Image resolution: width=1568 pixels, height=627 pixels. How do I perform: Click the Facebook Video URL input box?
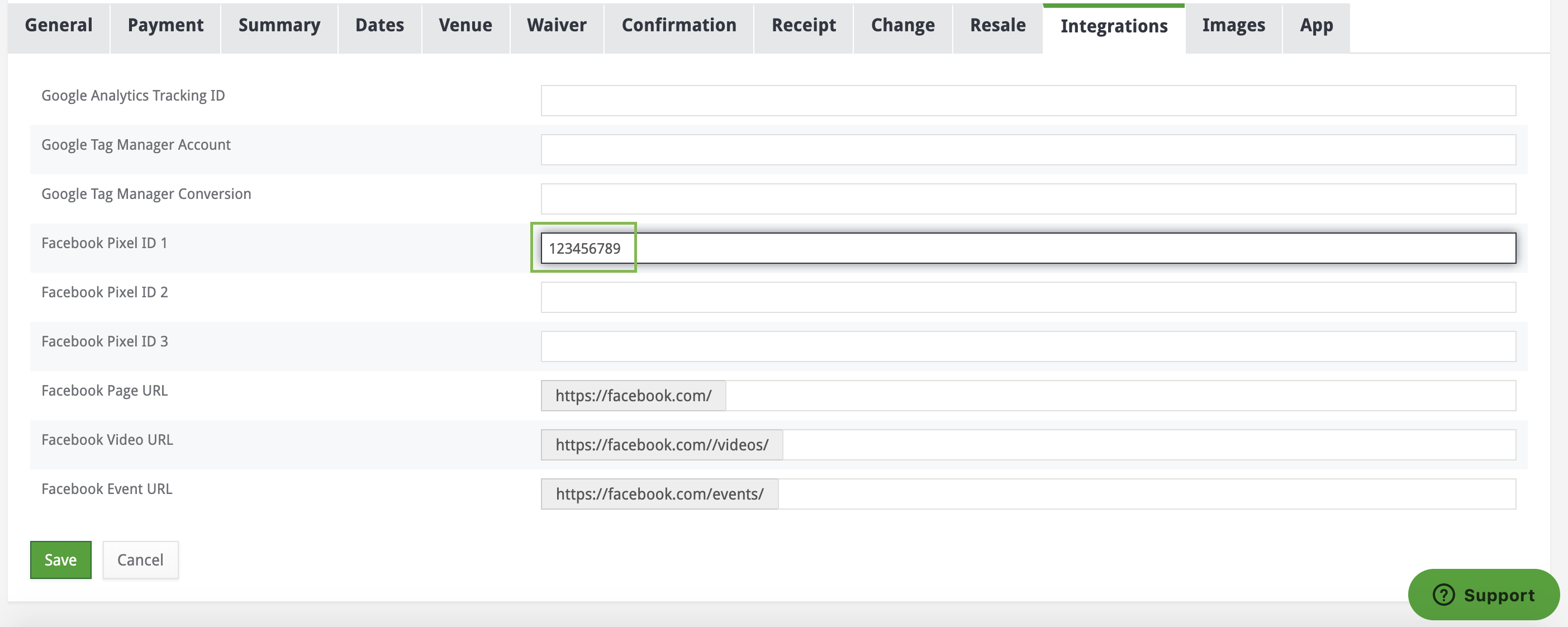pyautogui.click(x=1149, y=445)
